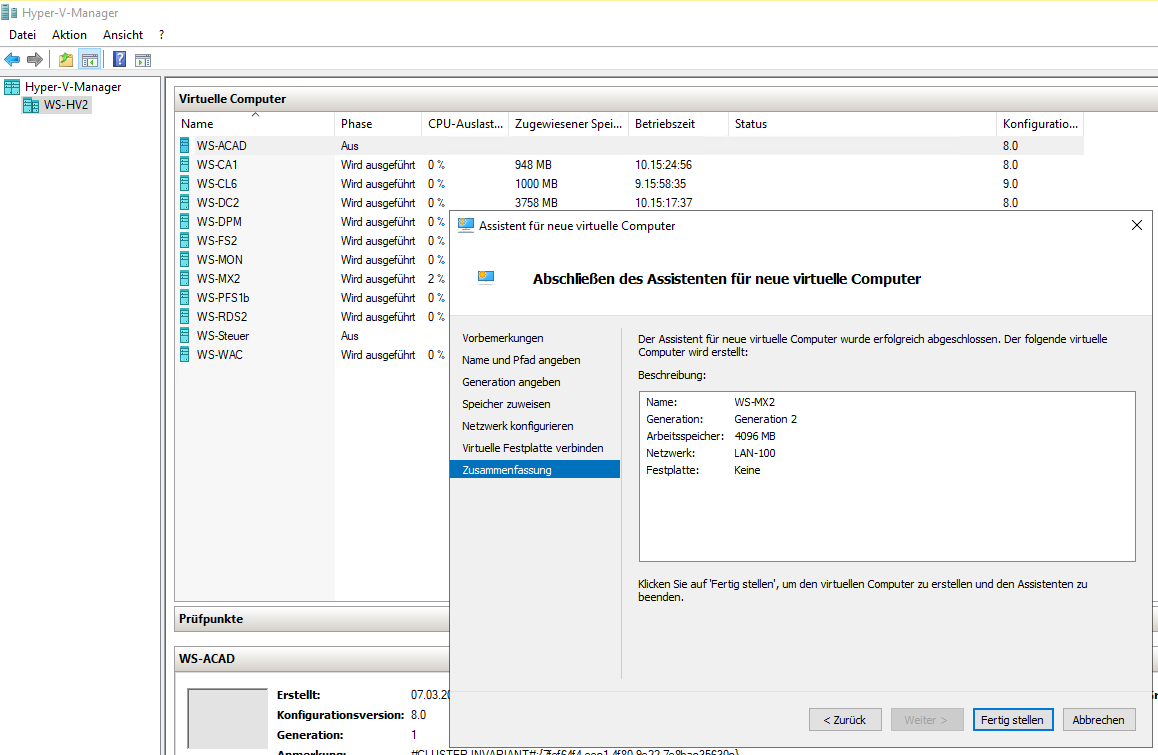Go to Name und Pfad angeben step
This screenshot has height=755, width=1158.
coord(521,361)
